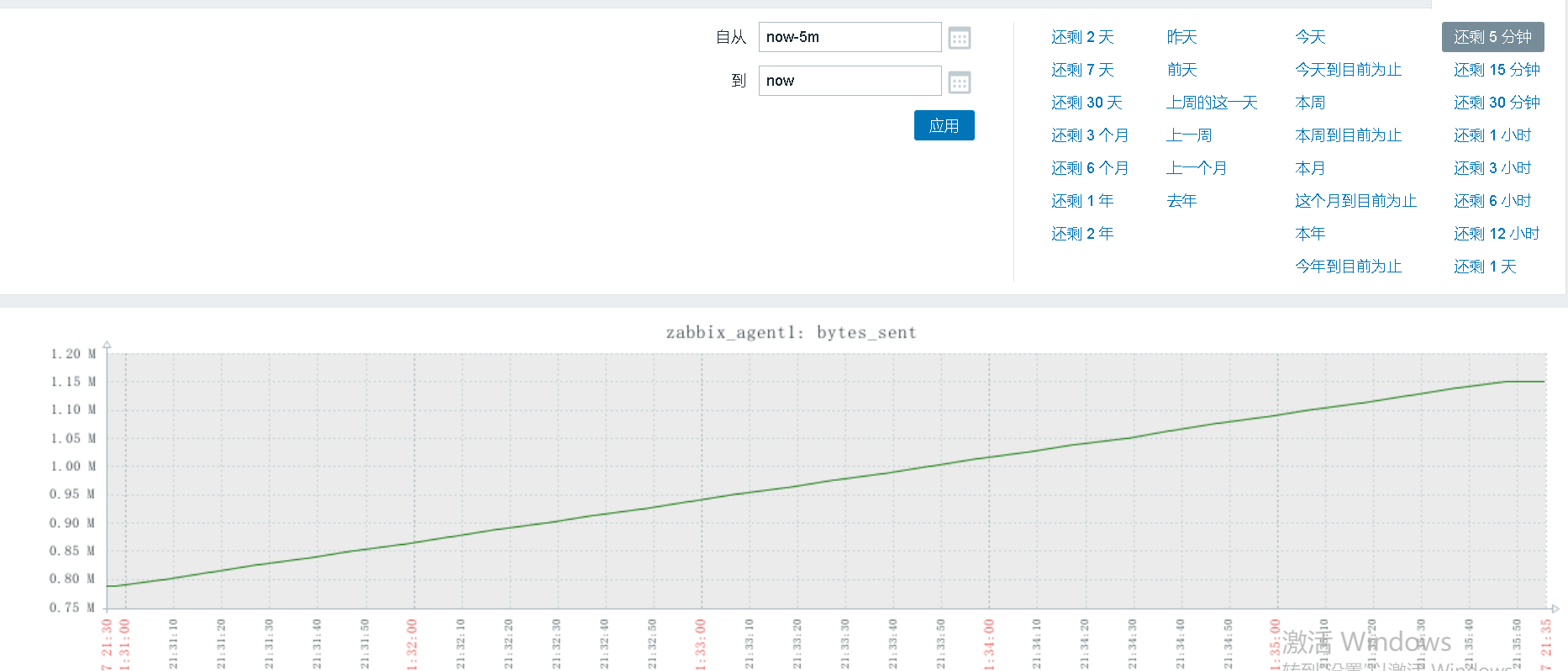Click the selected 还剩 5 分钟 option

1492,37
